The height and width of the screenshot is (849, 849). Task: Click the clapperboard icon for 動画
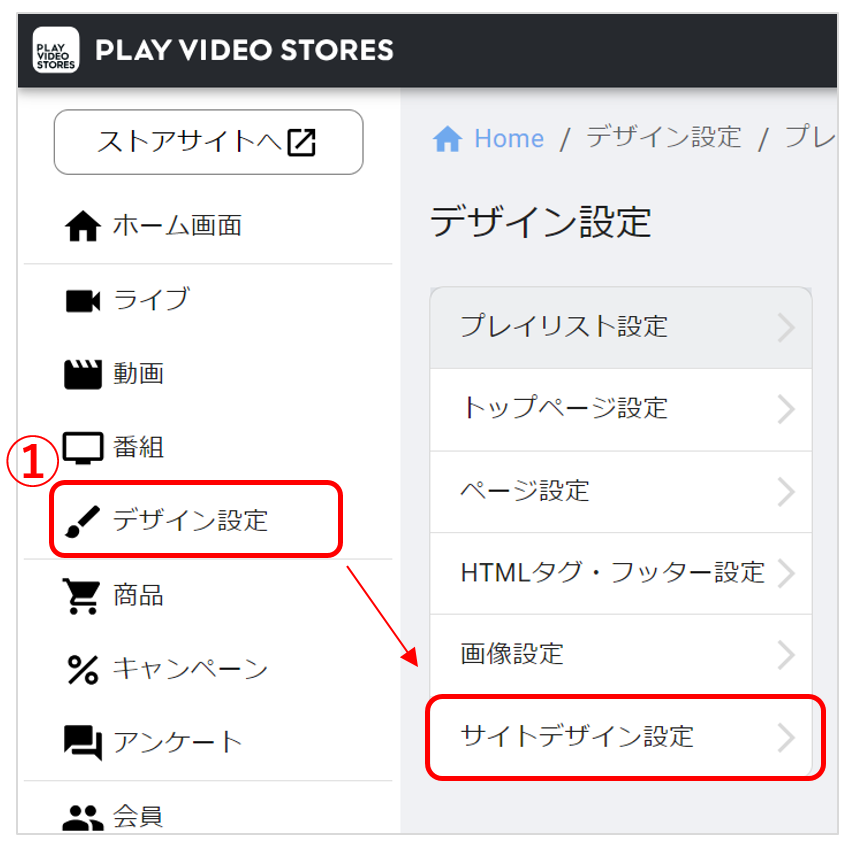(82, 374)
